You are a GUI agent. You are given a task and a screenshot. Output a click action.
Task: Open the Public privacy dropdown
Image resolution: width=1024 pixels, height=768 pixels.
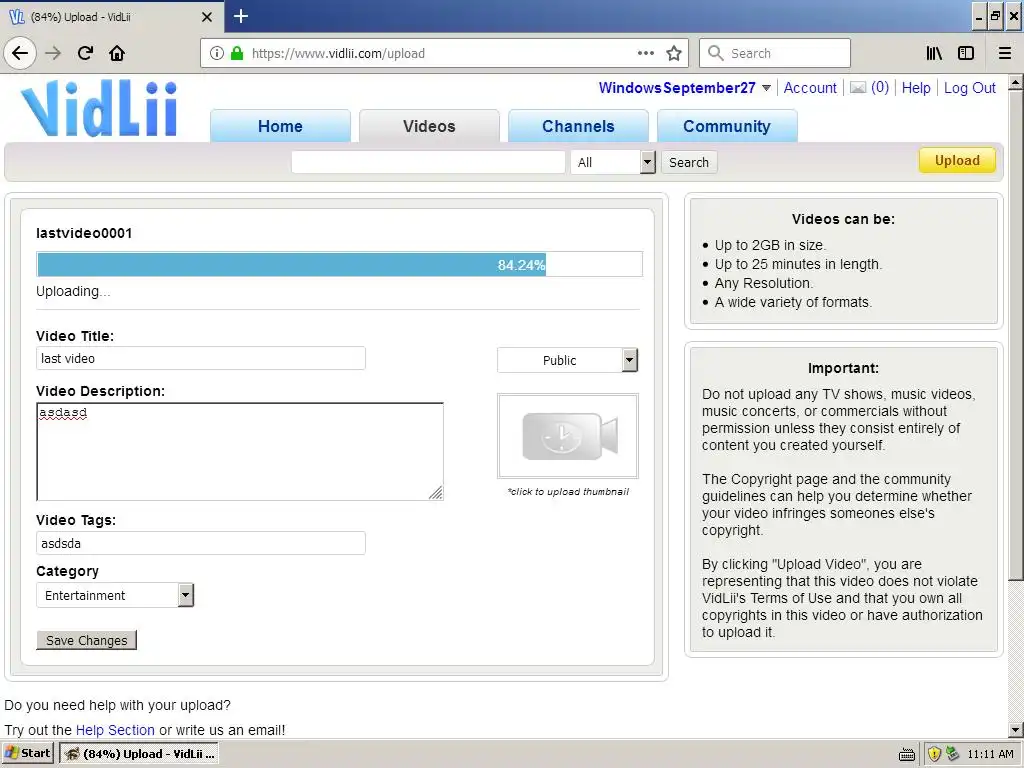pos(567,360)
